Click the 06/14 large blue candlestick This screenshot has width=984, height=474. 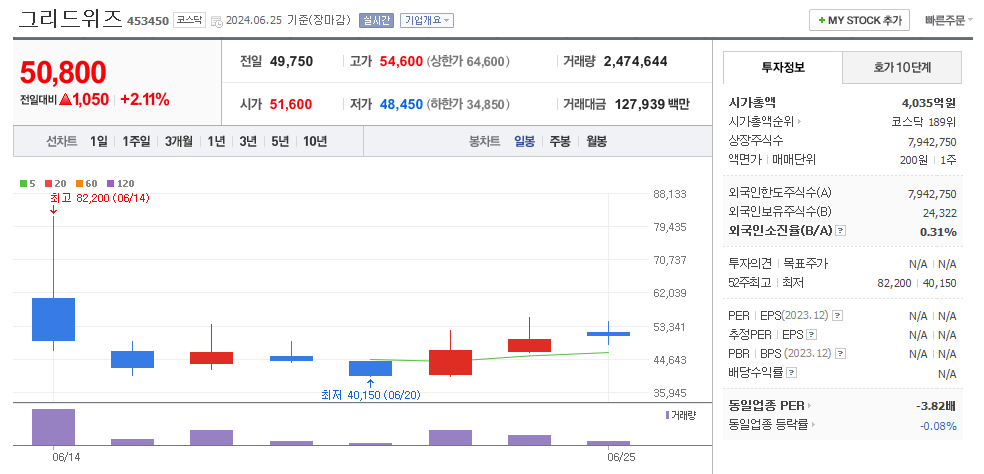53,320
